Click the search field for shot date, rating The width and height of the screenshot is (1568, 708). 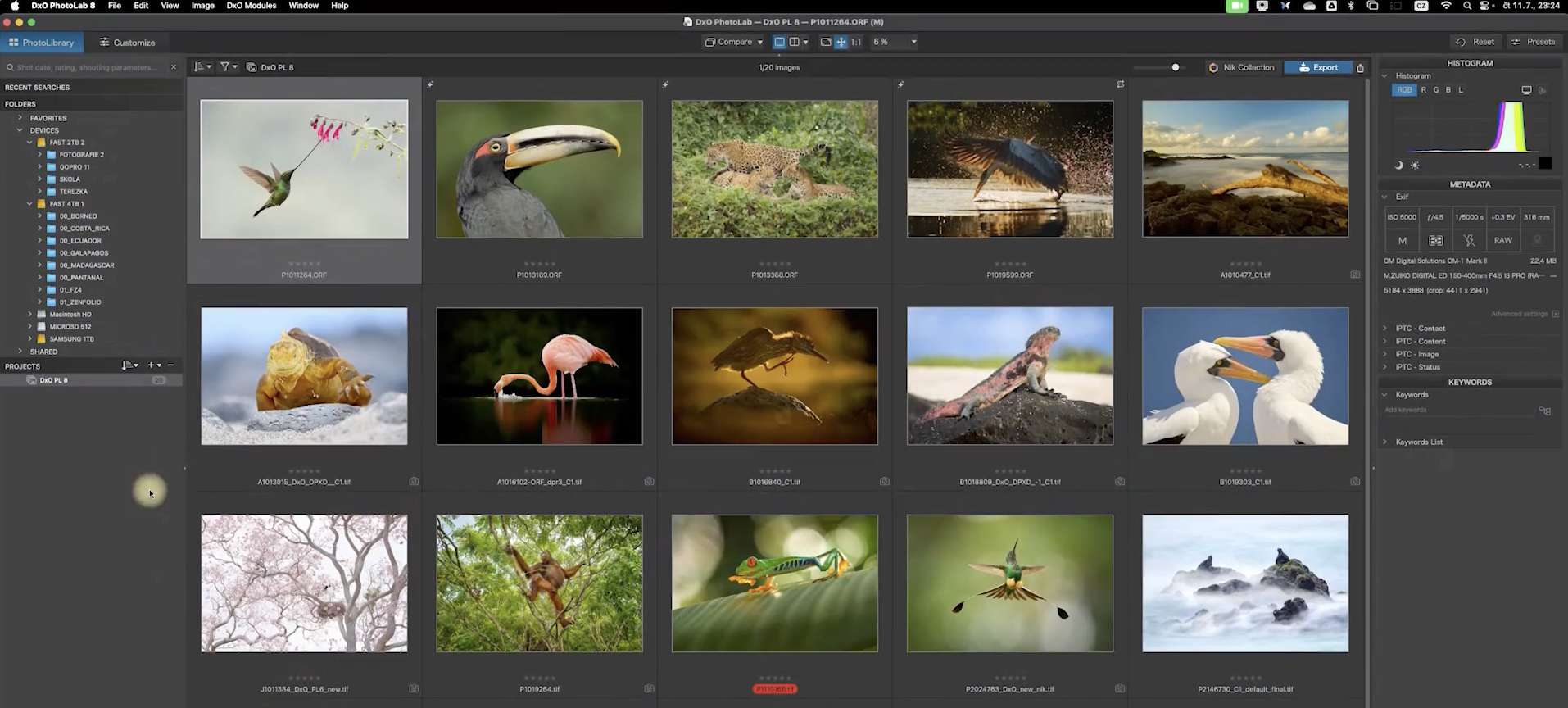(x=86, y=67)
